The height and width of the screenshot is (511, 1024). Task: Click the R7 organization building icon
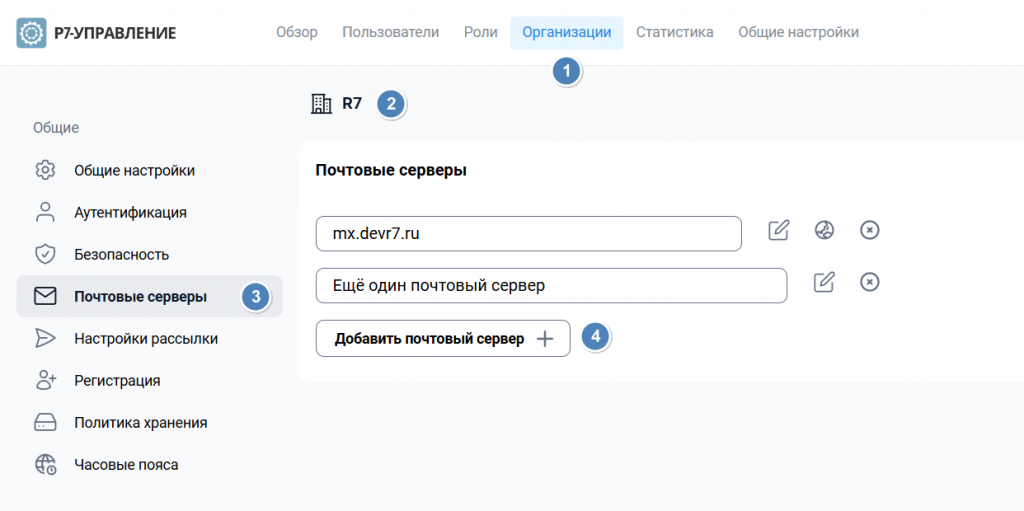click(x=321, y=103)
